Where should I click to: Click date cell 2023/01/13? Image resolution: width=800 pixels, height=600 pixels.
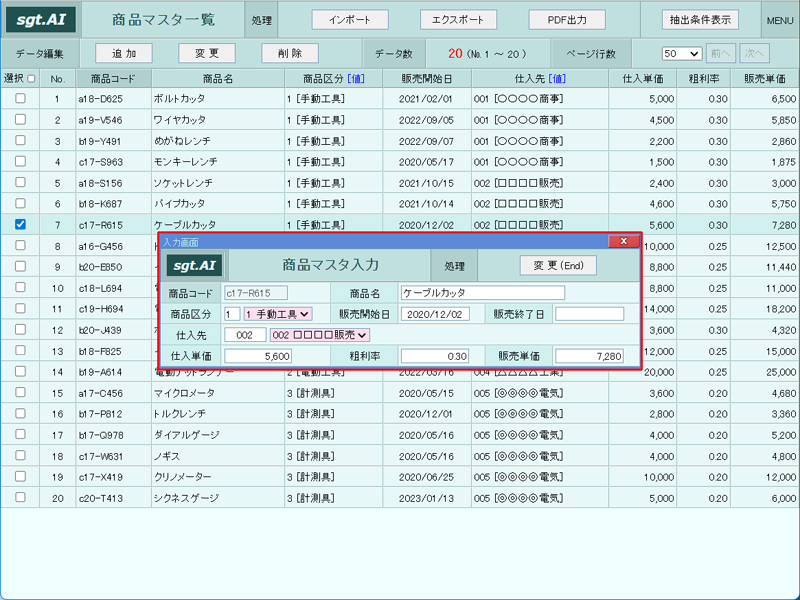point(426,498)
